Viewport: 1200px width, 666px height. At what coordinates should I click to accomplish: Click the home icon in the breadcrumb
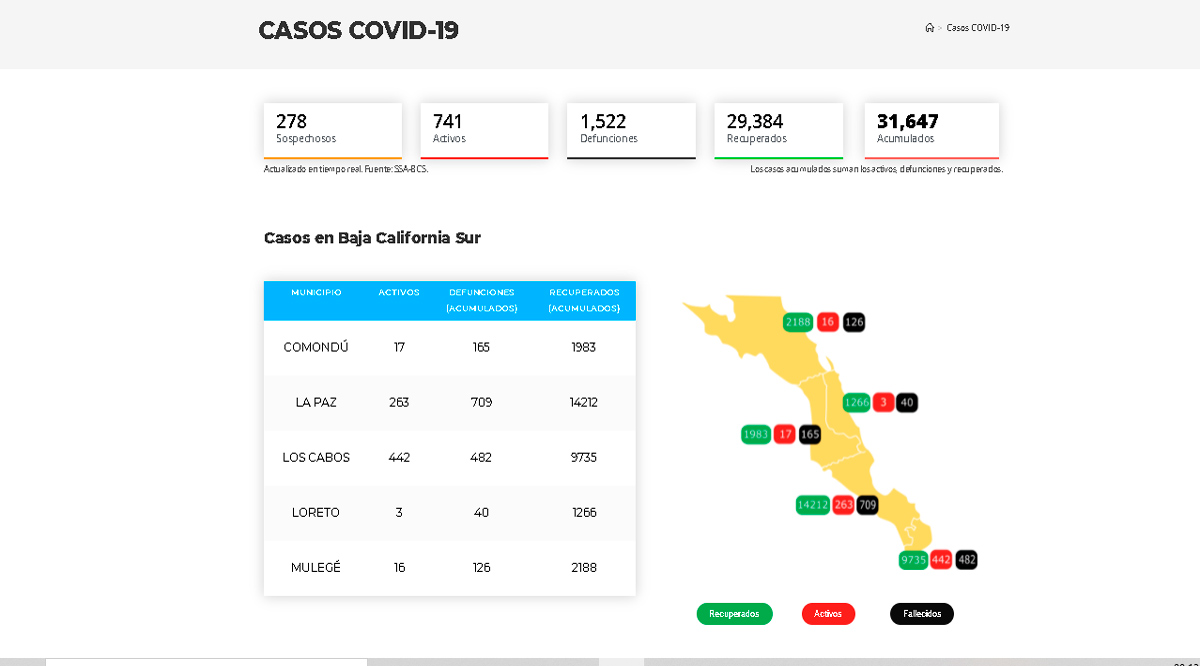pos(929,28)
